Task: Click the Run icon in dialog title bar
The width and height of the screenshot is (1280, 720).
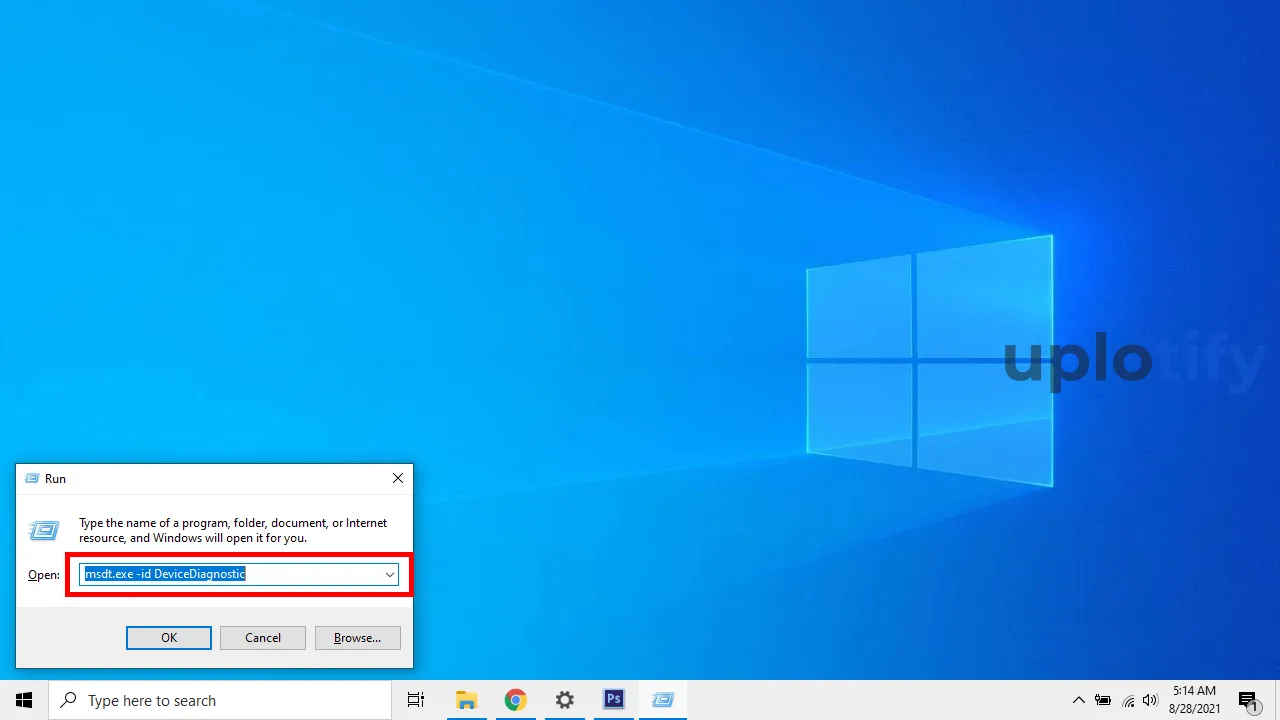Action: click(32, 479)
